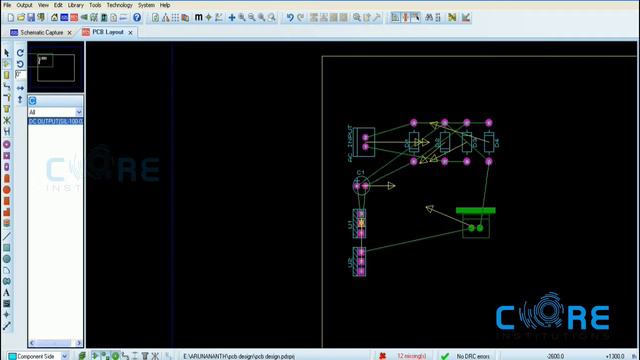Click the 'No DRC errors' status indicator
This screenshot has width=640, height=360.
tap(473, 356)
